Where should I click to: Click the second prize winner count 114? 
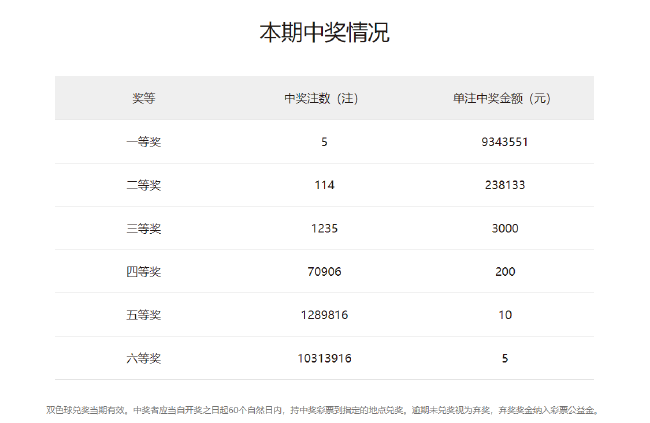[x=324, y=185]
